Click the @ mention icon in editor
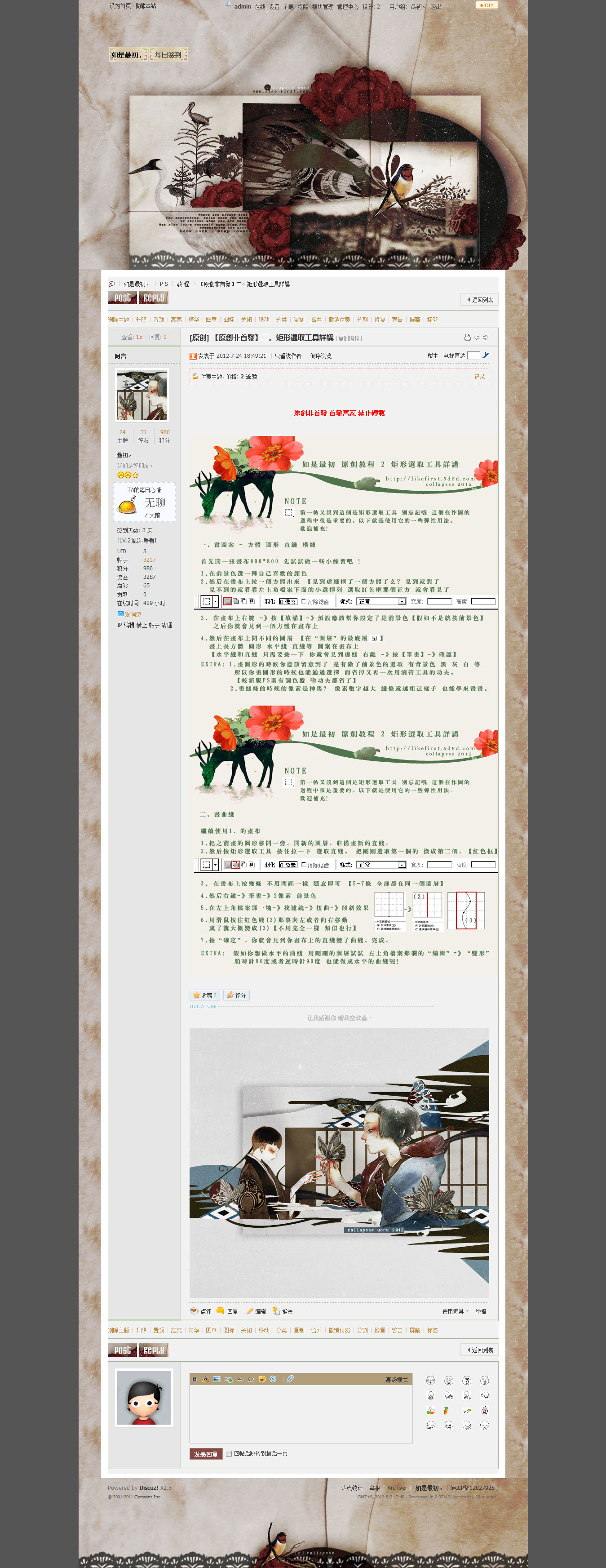The height and width of the screenshot is (1568, 606). click(x=273, y=1379)
